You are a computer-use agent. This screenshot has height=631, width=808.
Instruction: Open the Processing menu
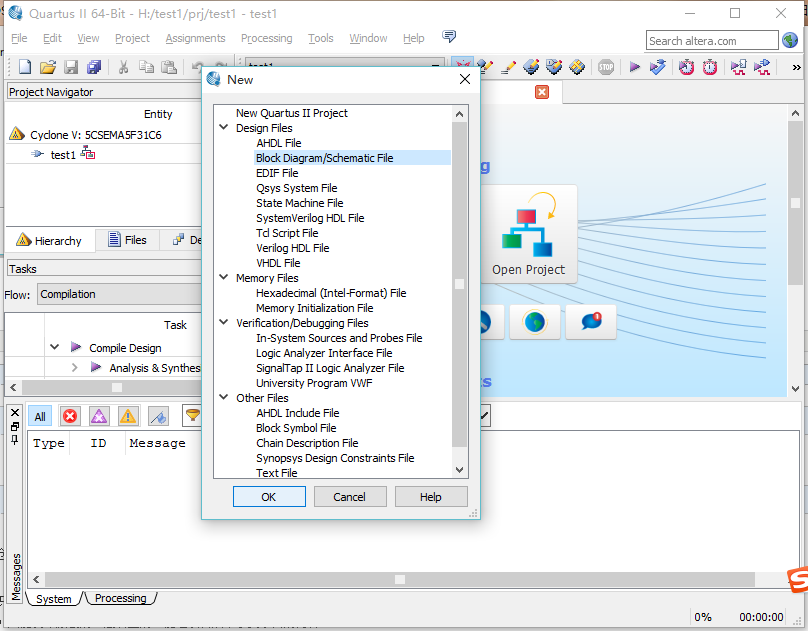click(266, 38)
